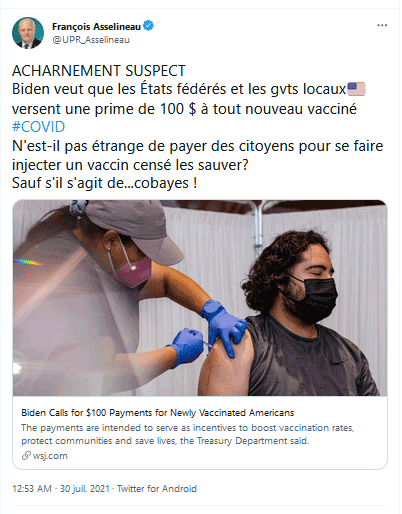Click the US flag emoji in tweet

tap(356, 89)
